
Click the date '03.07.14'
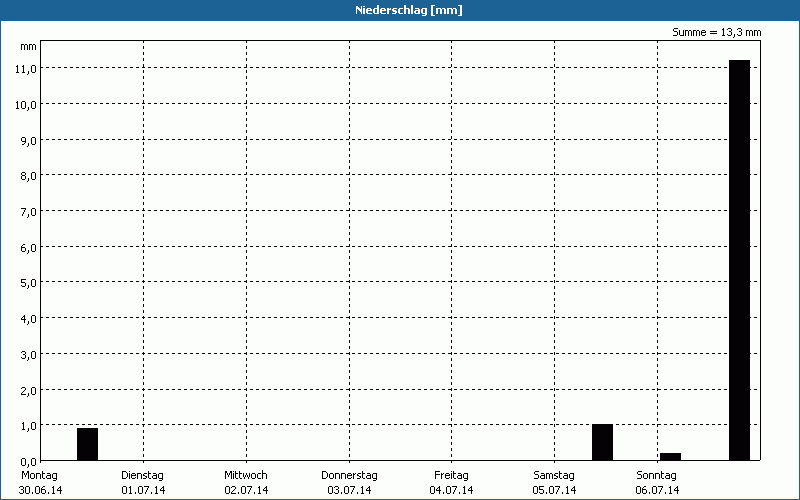point(349,491)
